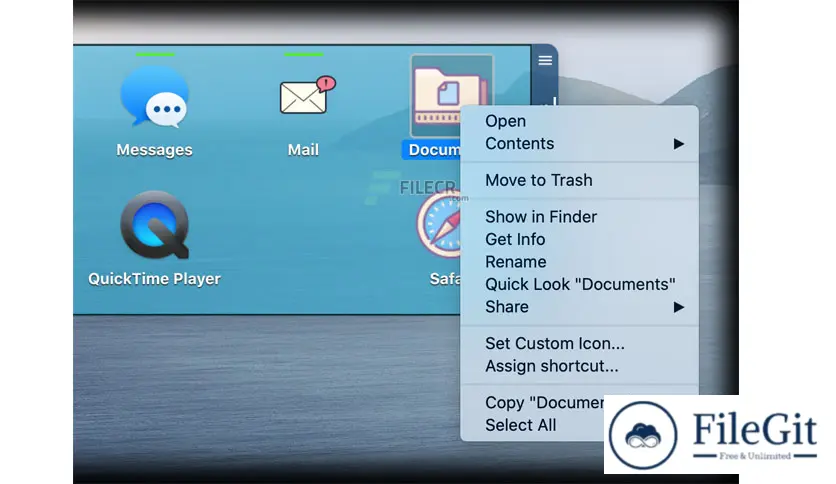The image size is (836, 484).
Task: Choose Show in Finder
Action: point(580,217)
